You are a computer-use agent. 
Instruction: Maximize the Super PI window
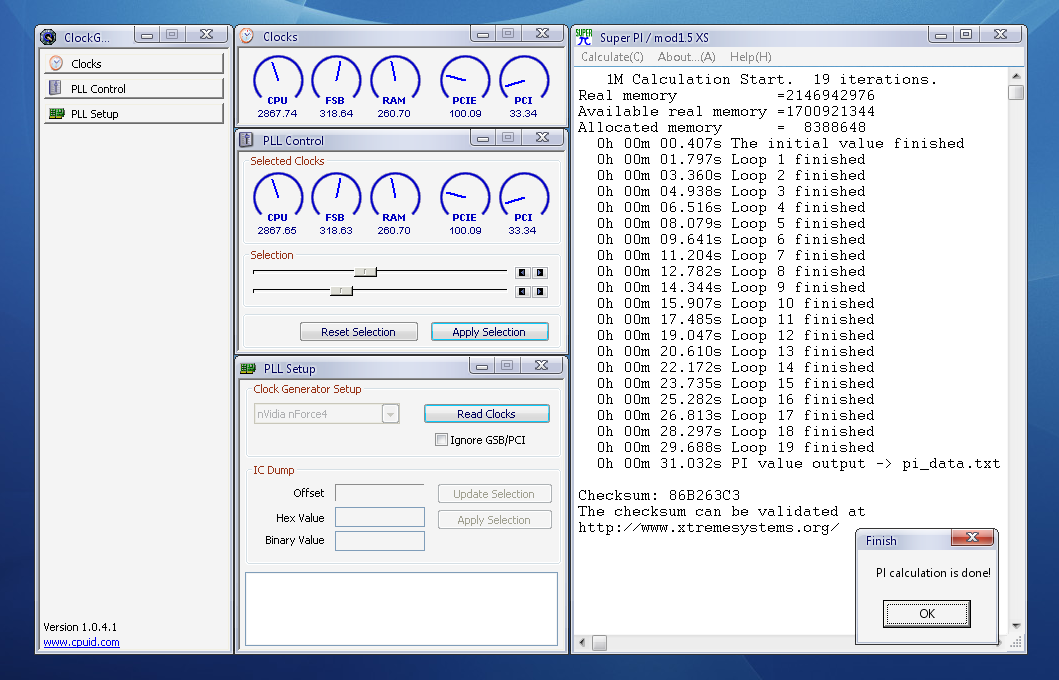coord(966,34)
